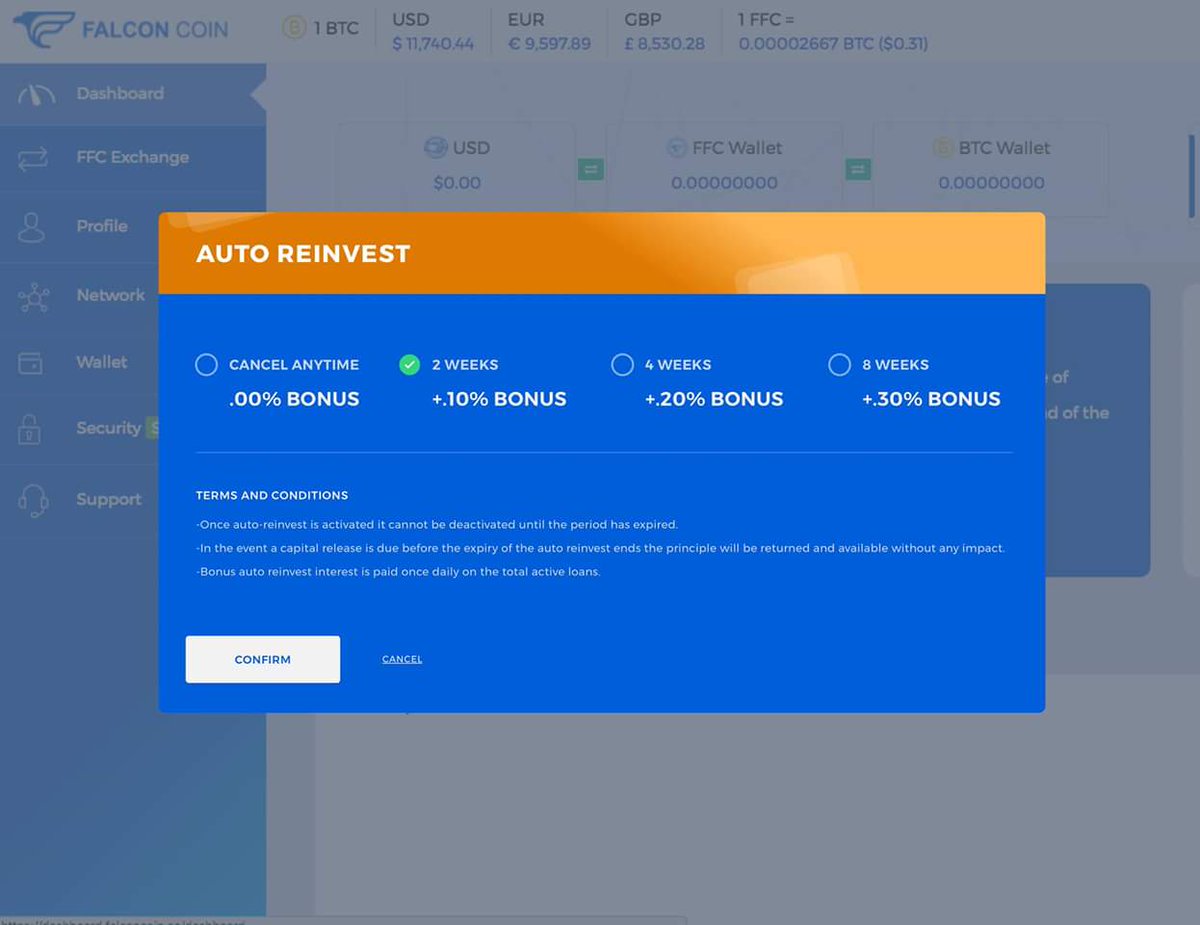This screenshot has width=1200, height=925.
Task: Click the Network sidebar icon
Action: [x=33, y=295]
